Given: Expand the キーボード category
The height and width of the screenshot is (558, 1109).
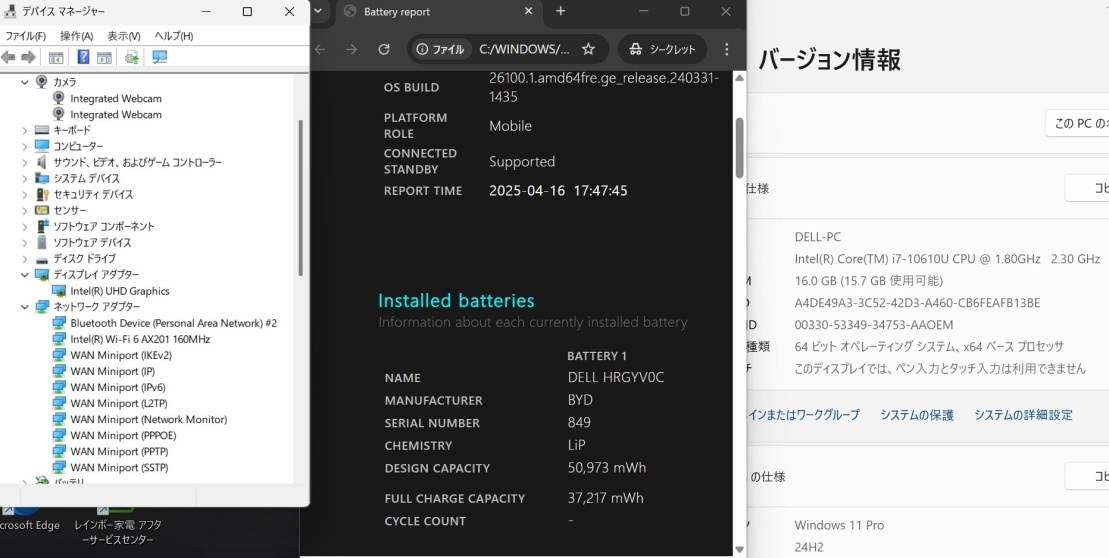Looking at the screenshot, I should pos(25,130).
